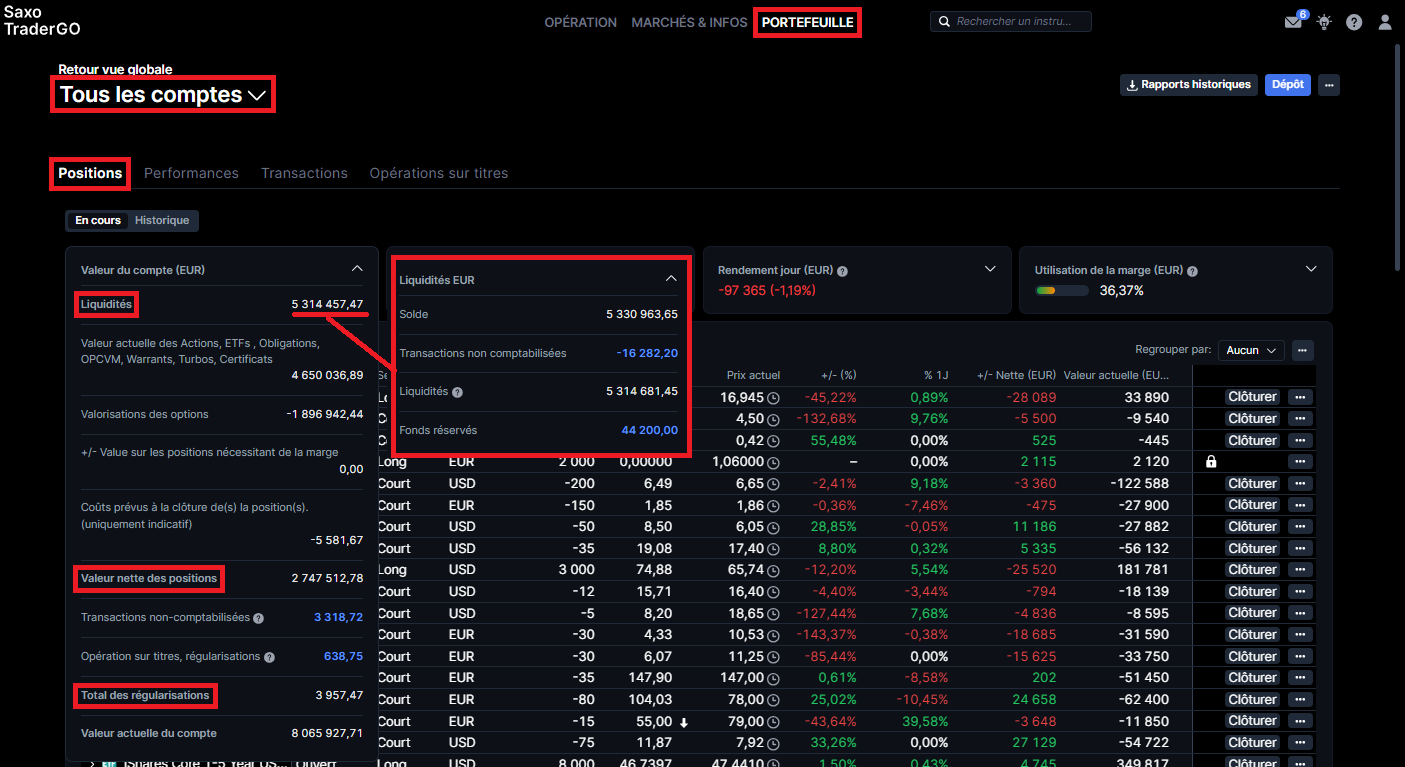This screenshot has height=767, width=1405.
Task: Go to the MARCHÉS & INFOS menu
Action: coord(689,22)
